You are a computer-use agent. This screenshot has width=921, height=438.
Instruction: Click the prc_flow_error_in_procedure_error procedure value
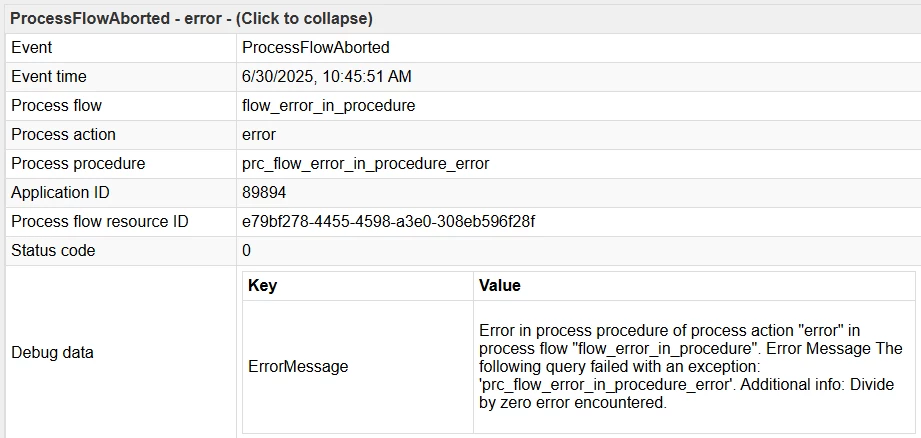pos(365,163)
